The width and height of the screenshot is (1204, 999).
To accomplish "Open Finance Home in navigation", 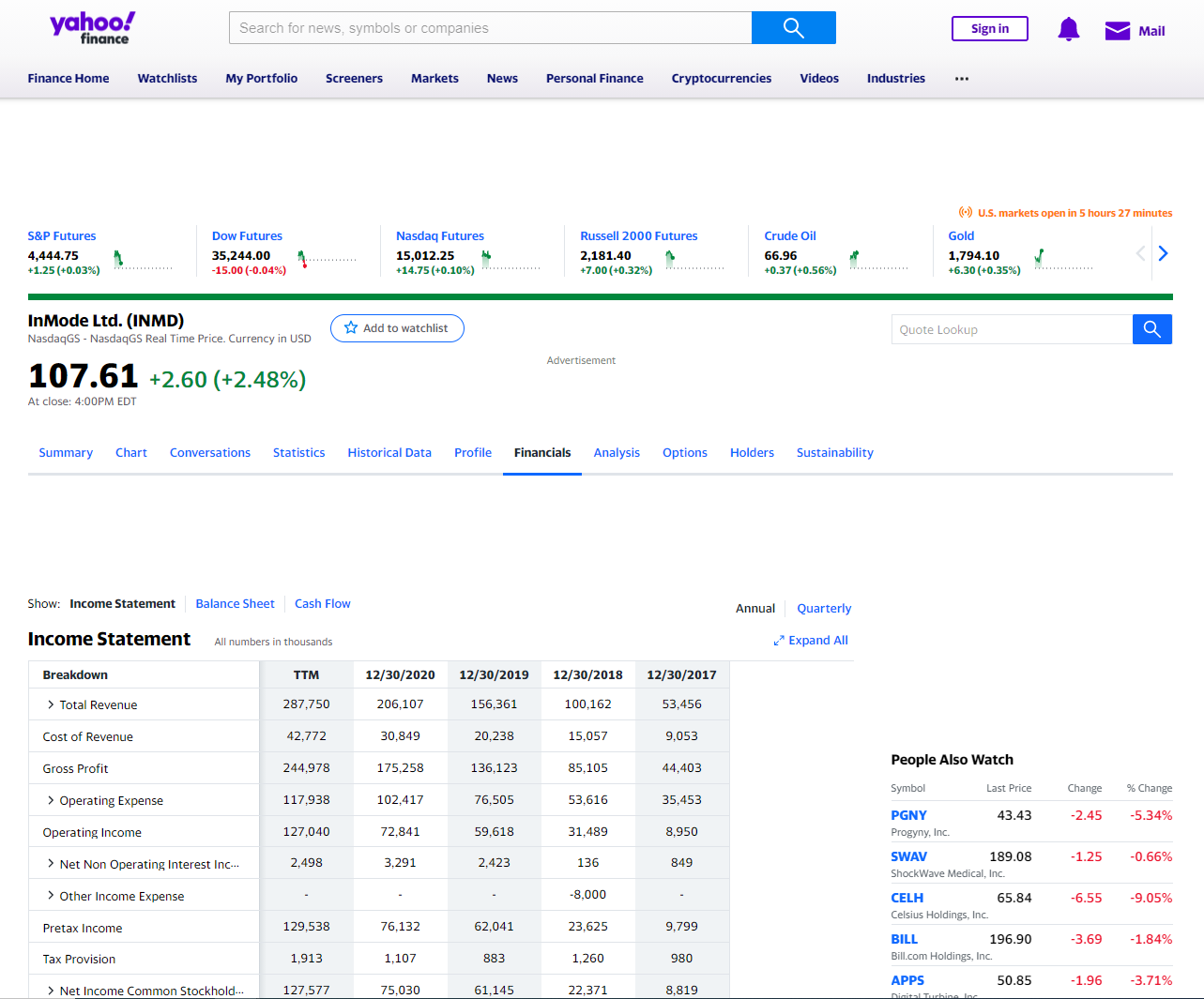I will click(69, 79).
